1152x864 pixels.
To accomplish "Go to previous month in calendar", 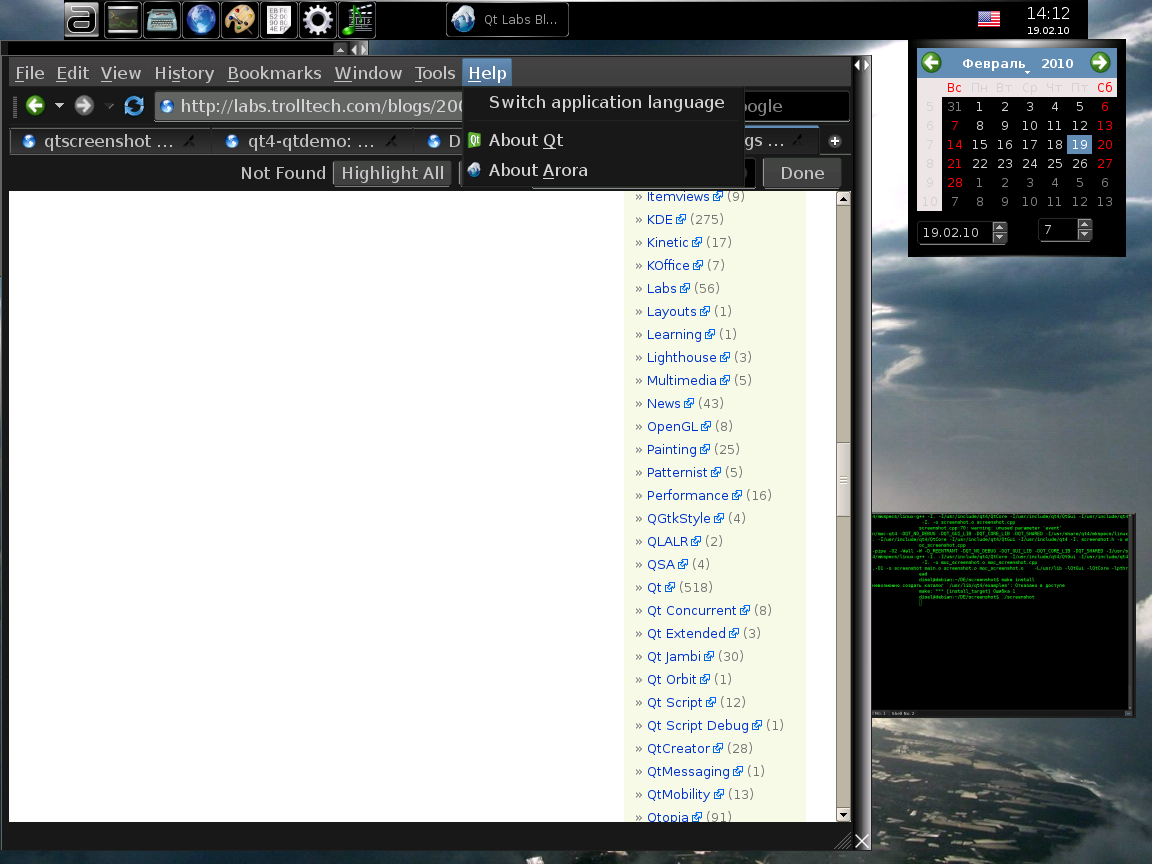I will (x=932, y=62).
